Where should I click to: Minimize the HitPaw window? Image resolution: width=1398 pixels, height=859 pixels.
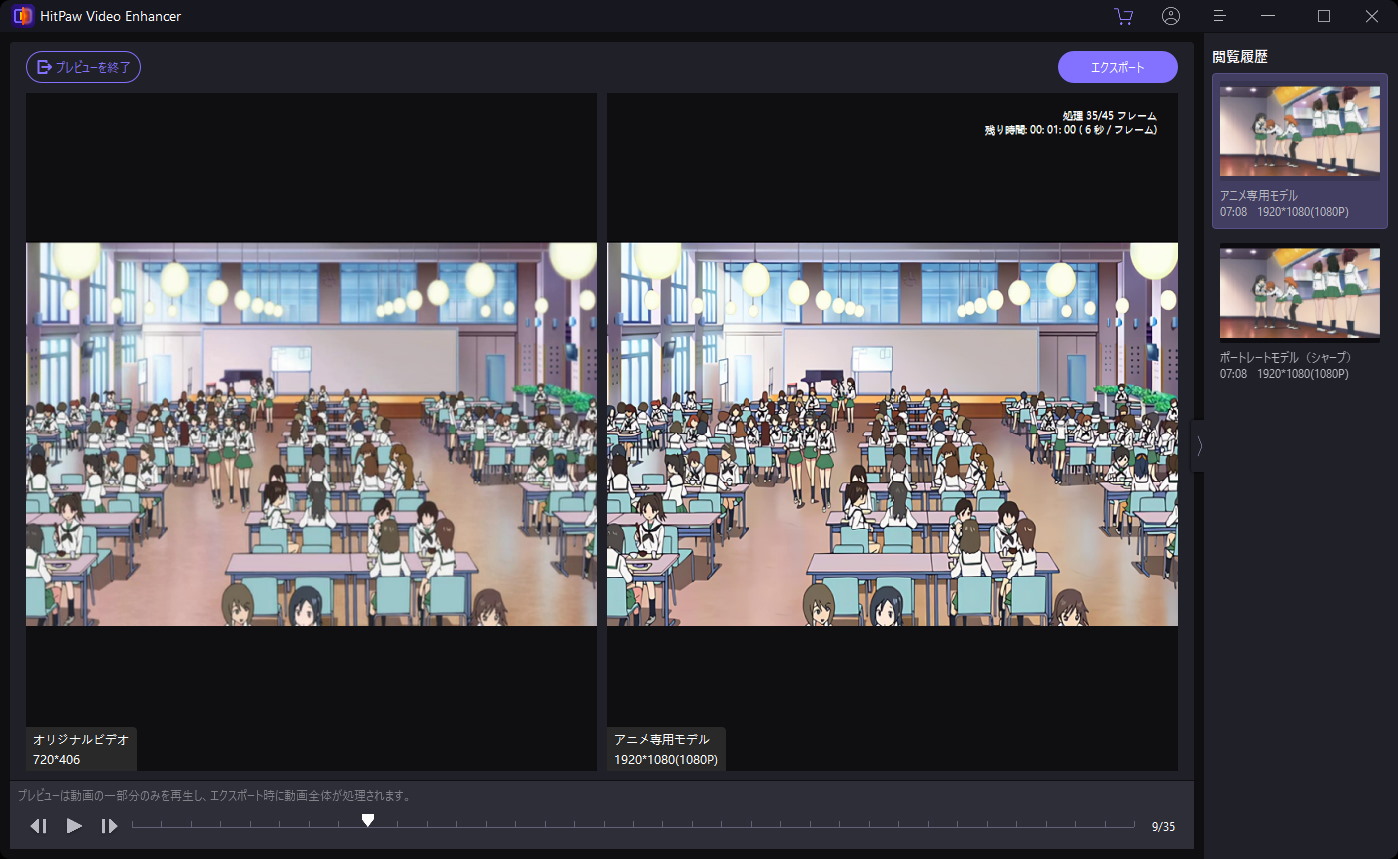pyautogui.click(x=1268, y=16)
